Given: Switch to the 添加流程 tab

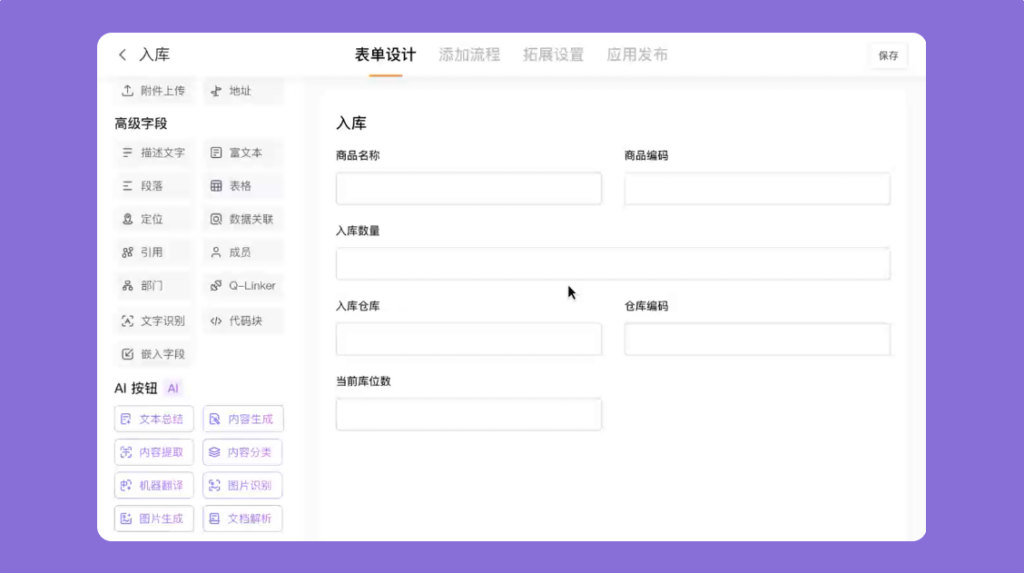Looking at the screenshot, I should coord(469,55).
